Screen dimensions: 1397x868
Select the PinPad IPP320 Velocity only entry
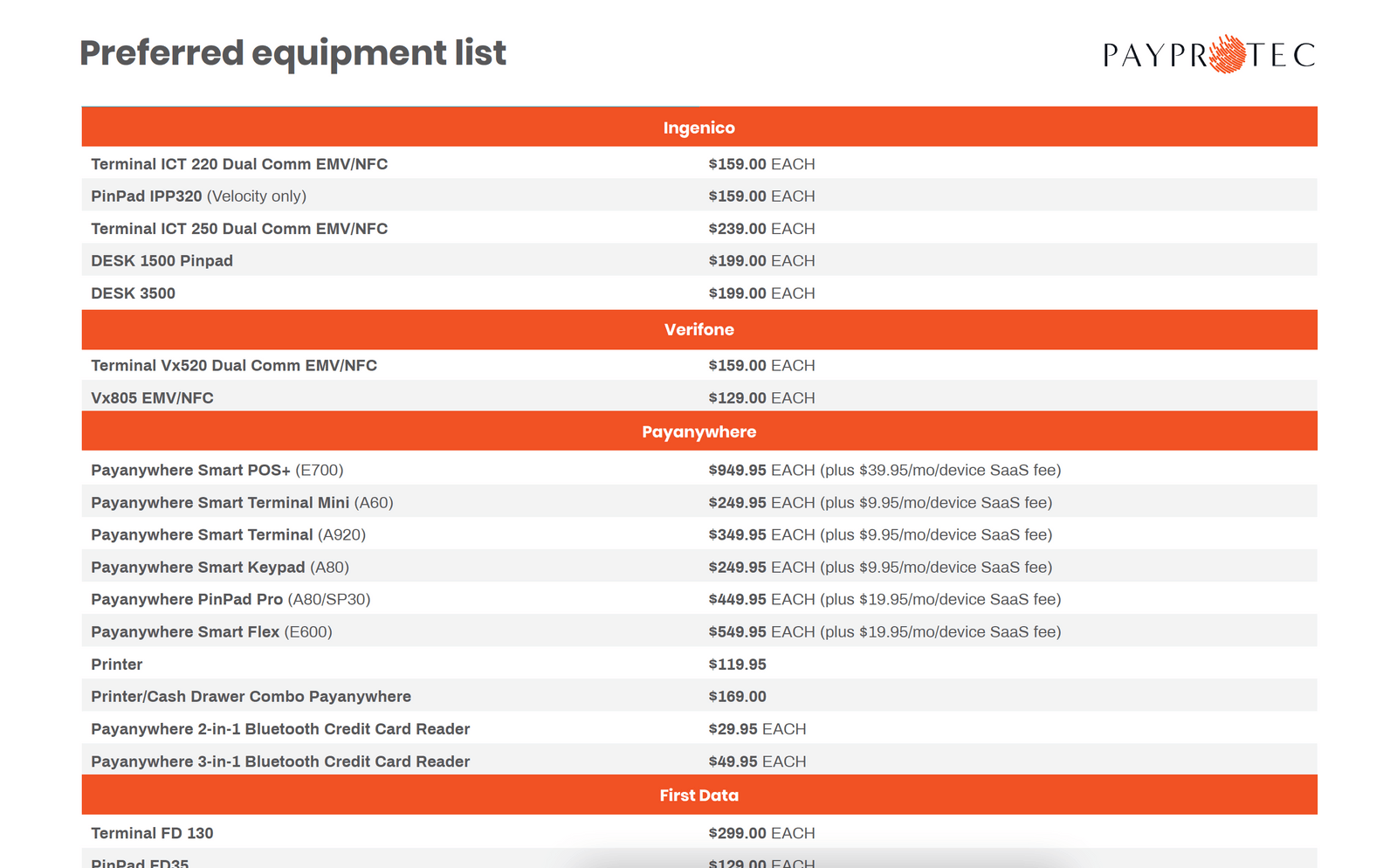point(198,196)
